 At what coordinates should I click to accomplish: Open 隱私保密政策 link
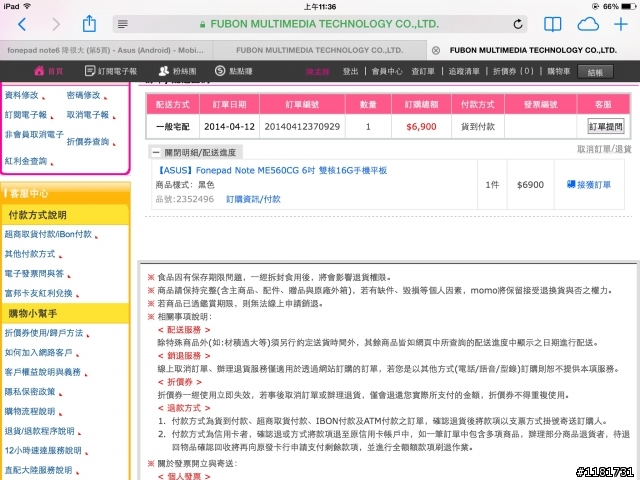point(30,392)
